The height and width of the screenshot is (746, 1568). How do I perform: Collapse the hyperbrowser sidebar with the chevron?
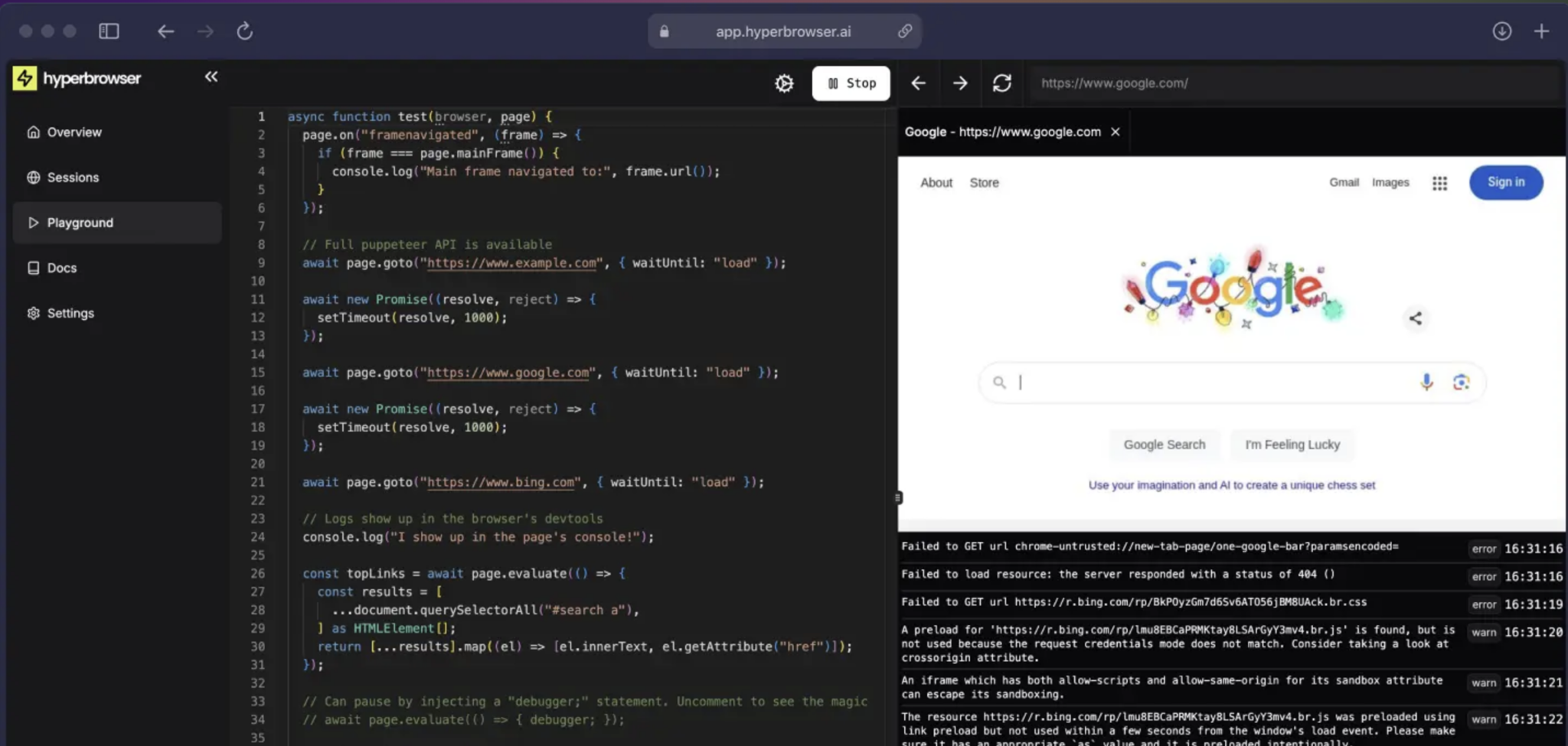pos(210,76)
